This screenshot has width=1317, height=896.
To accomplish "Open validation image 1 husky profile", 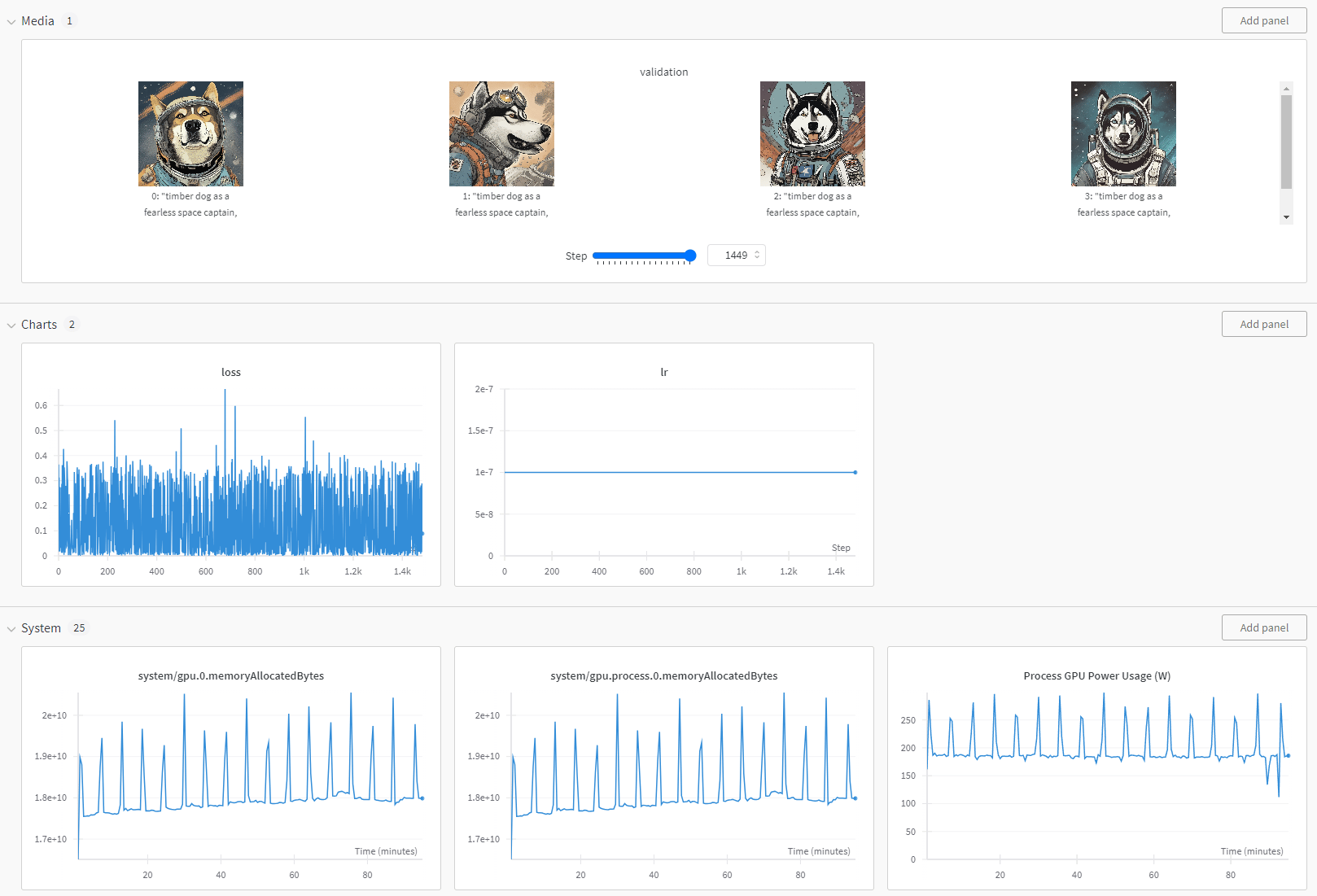I will tap(501, 133).
